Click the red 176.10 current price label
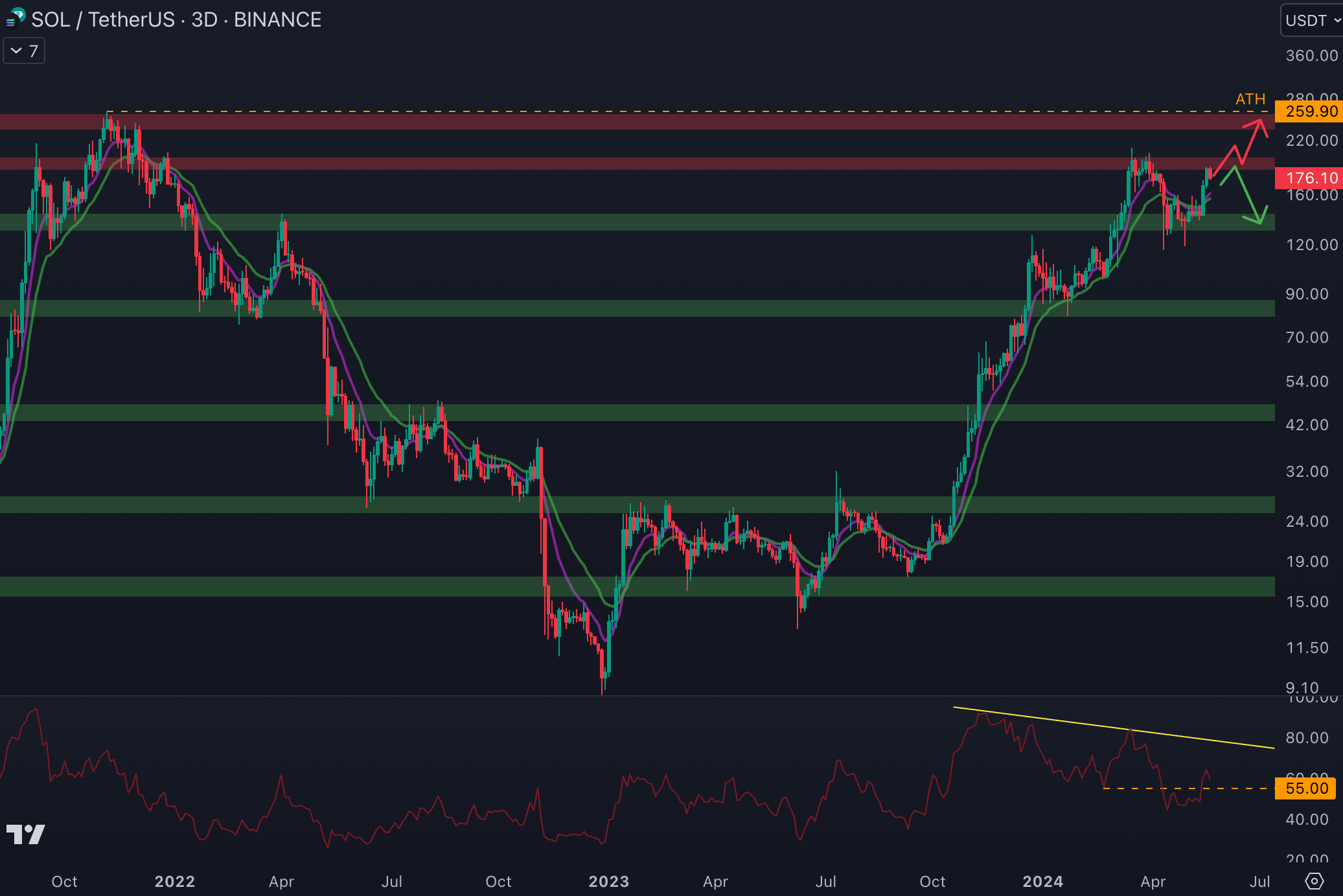The height and width of the screenshot is (896, 1343). tap(1310, 178)
